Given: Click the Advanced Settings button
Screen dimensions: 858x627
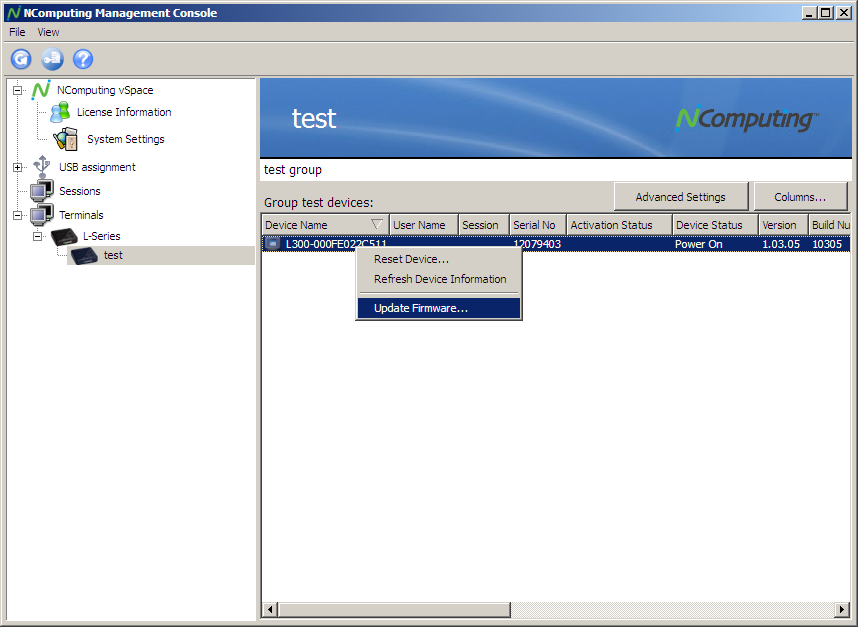Looking at the screenshot, I should click(x=681, y=197).
